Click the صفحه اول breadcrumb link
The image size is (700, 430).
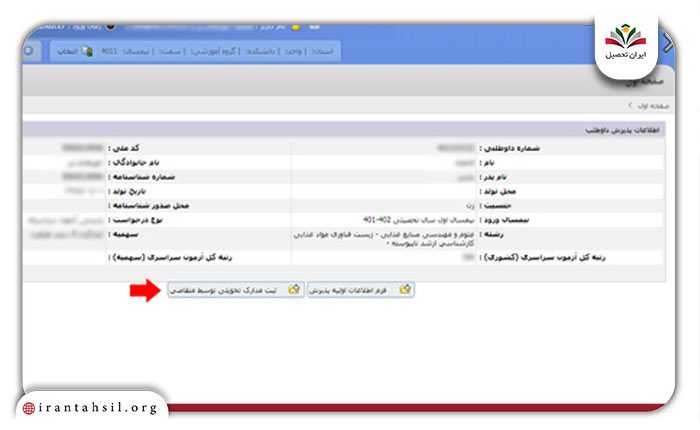tap(653, 106)
